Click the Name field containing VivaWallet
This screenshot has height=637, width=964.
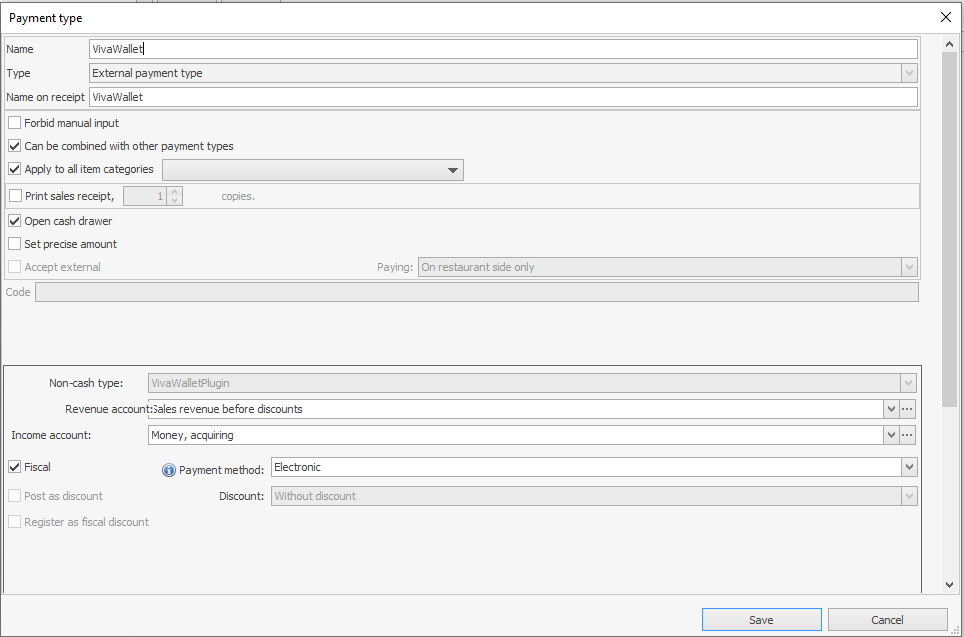(502, 49)
